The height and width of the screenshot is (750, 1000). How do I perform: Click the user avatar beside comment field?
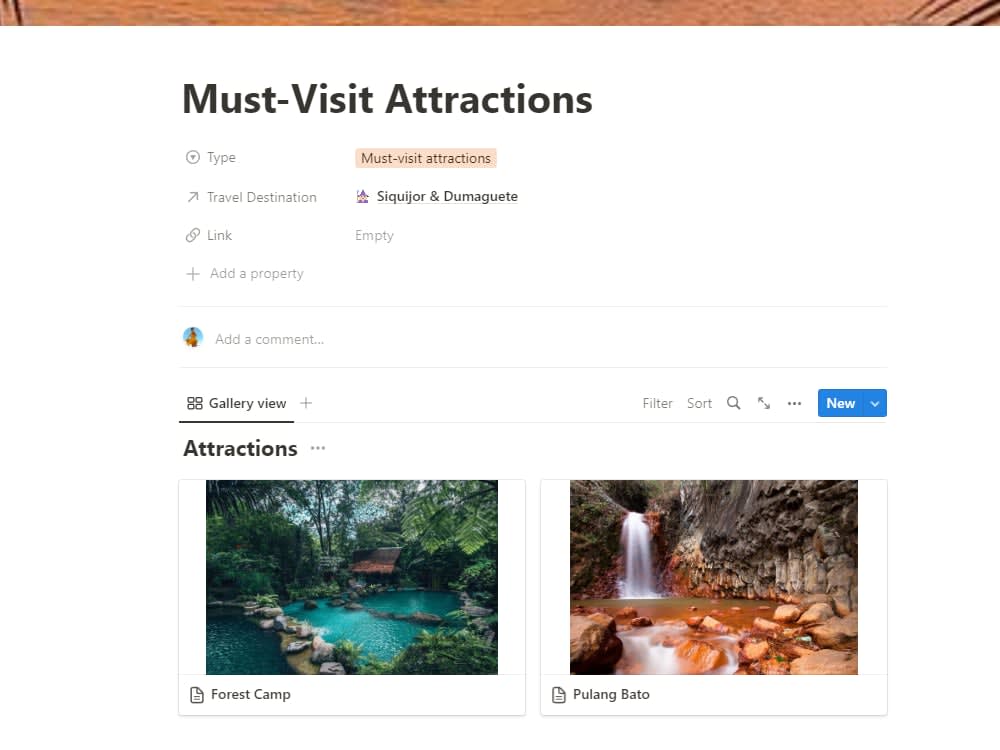pos(193,337)
